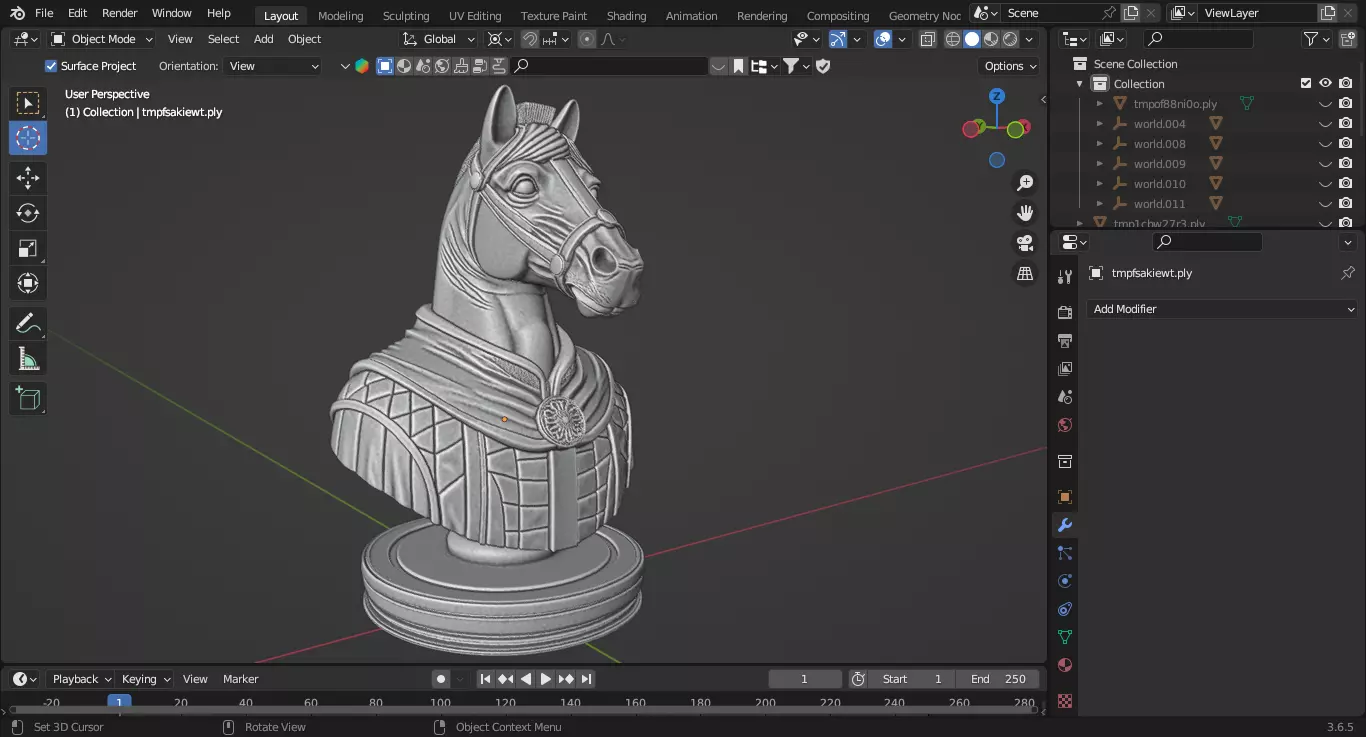
Task: Toggle render camera icon for world.008
Action: point(1346,144)
